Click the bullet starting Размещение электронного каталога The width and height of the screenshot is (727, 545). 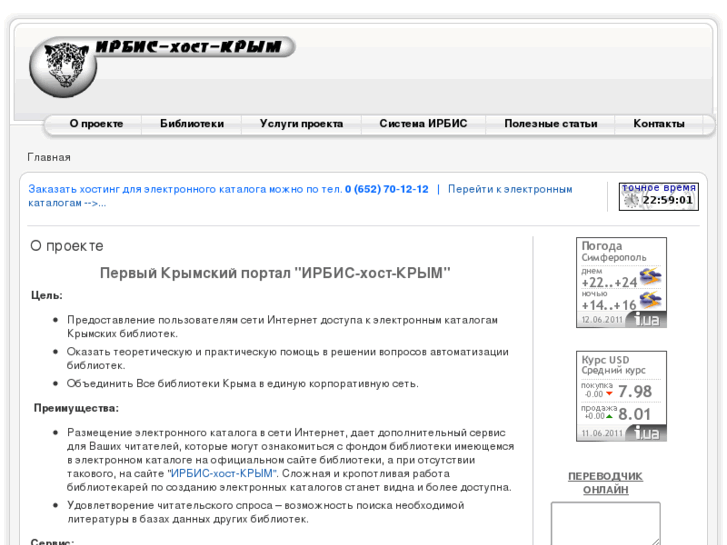(290, 460)
